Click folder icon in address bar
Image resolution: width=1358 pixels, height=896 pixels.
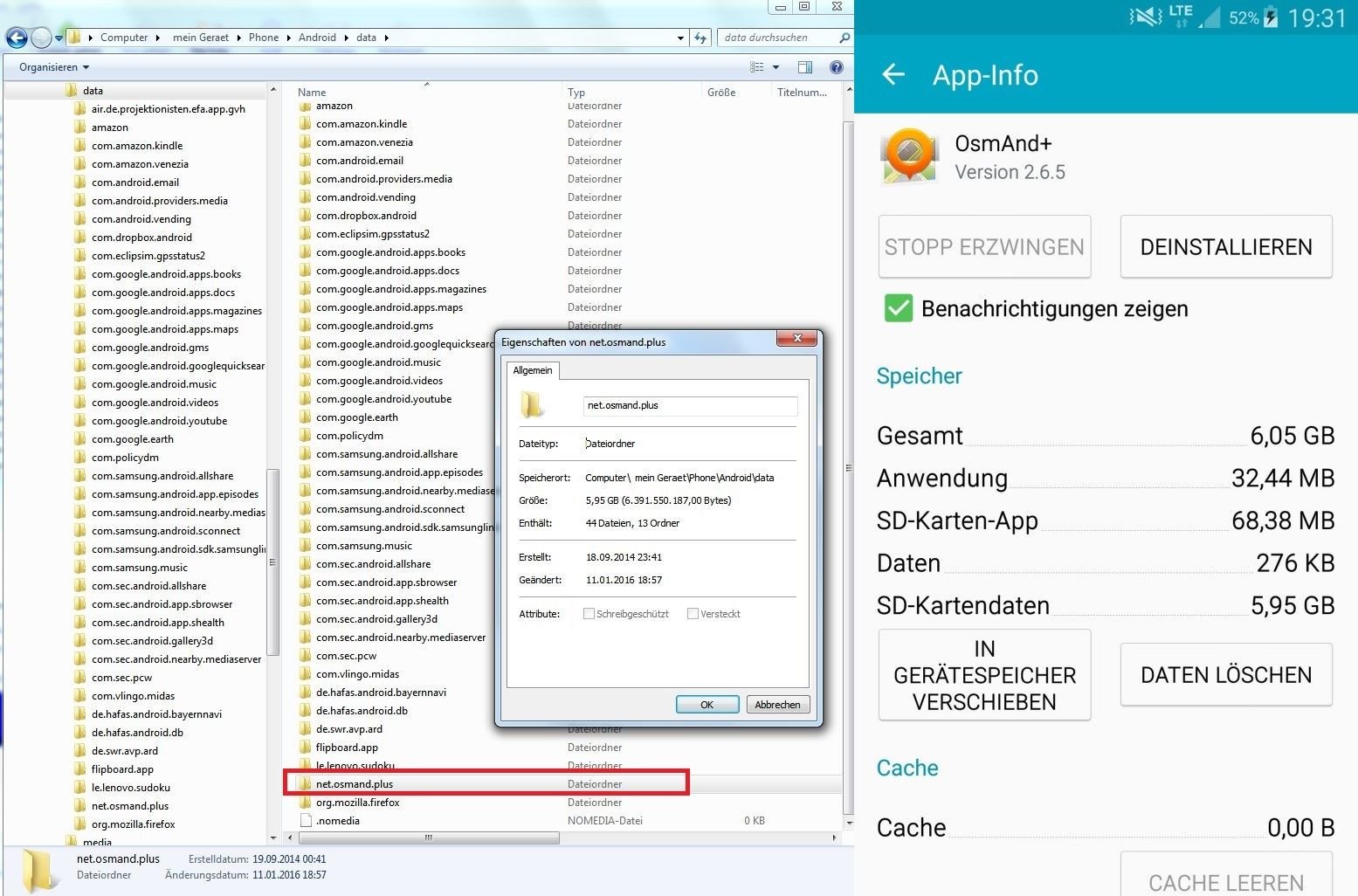tap(75, 38)
